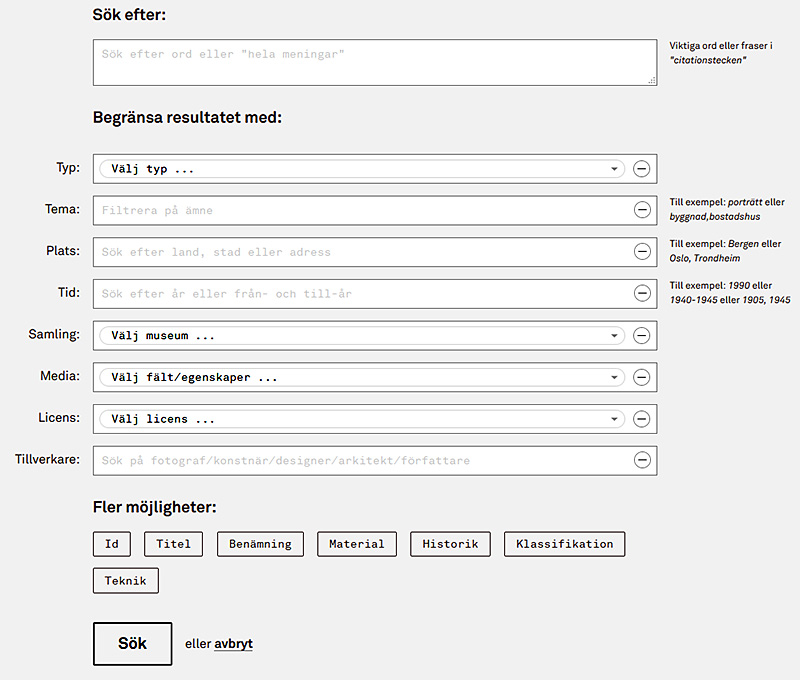Add the Klassifikation search option
This screenshot has width=800, height=680.
pos(564,544)
